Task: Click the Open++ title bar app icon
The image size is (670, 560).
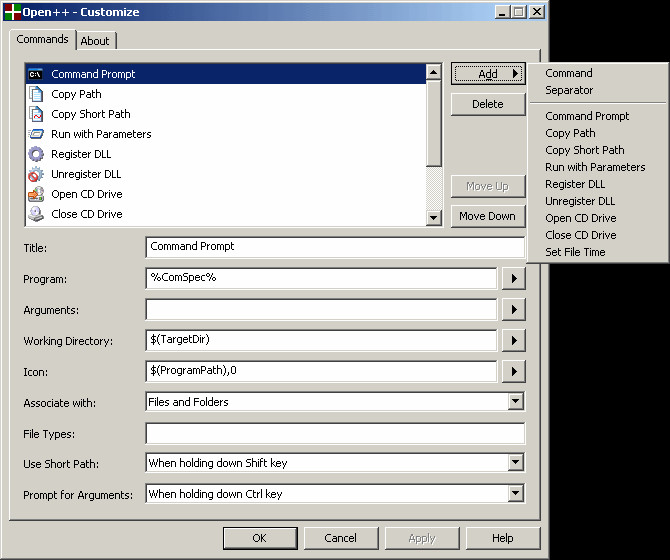Action: click(x=12, y=12)
